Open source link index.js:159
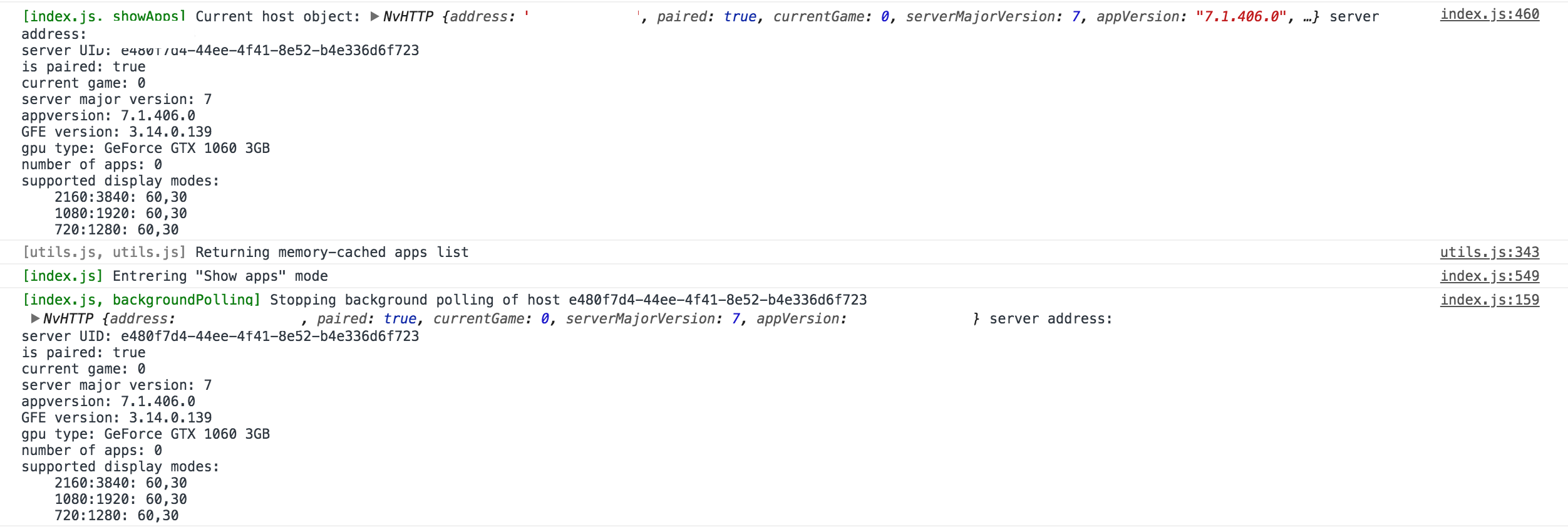The height and width of the screenshot is (529, 1568). click(1490, 300)
